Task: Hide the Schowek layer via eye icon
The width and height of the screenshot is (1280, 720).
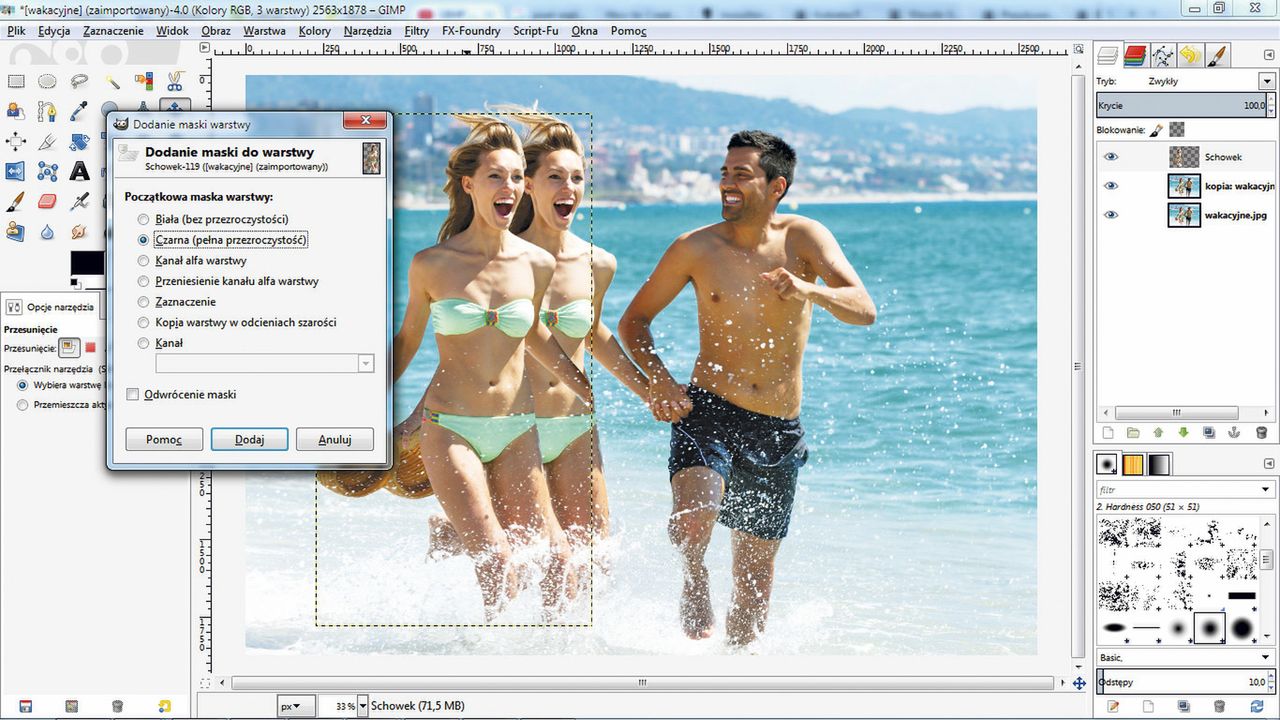Action: pyautogui.click(x=1111, y=157)
